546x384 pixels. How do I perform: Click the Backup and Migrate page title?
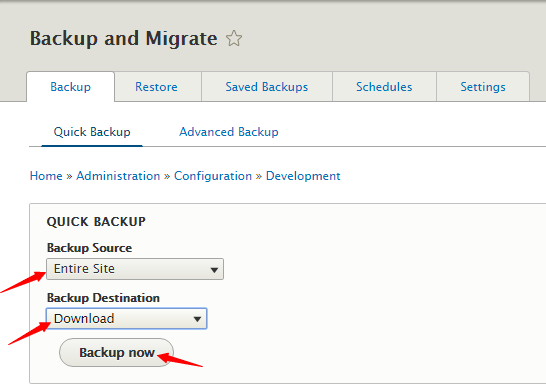(124, 38)
